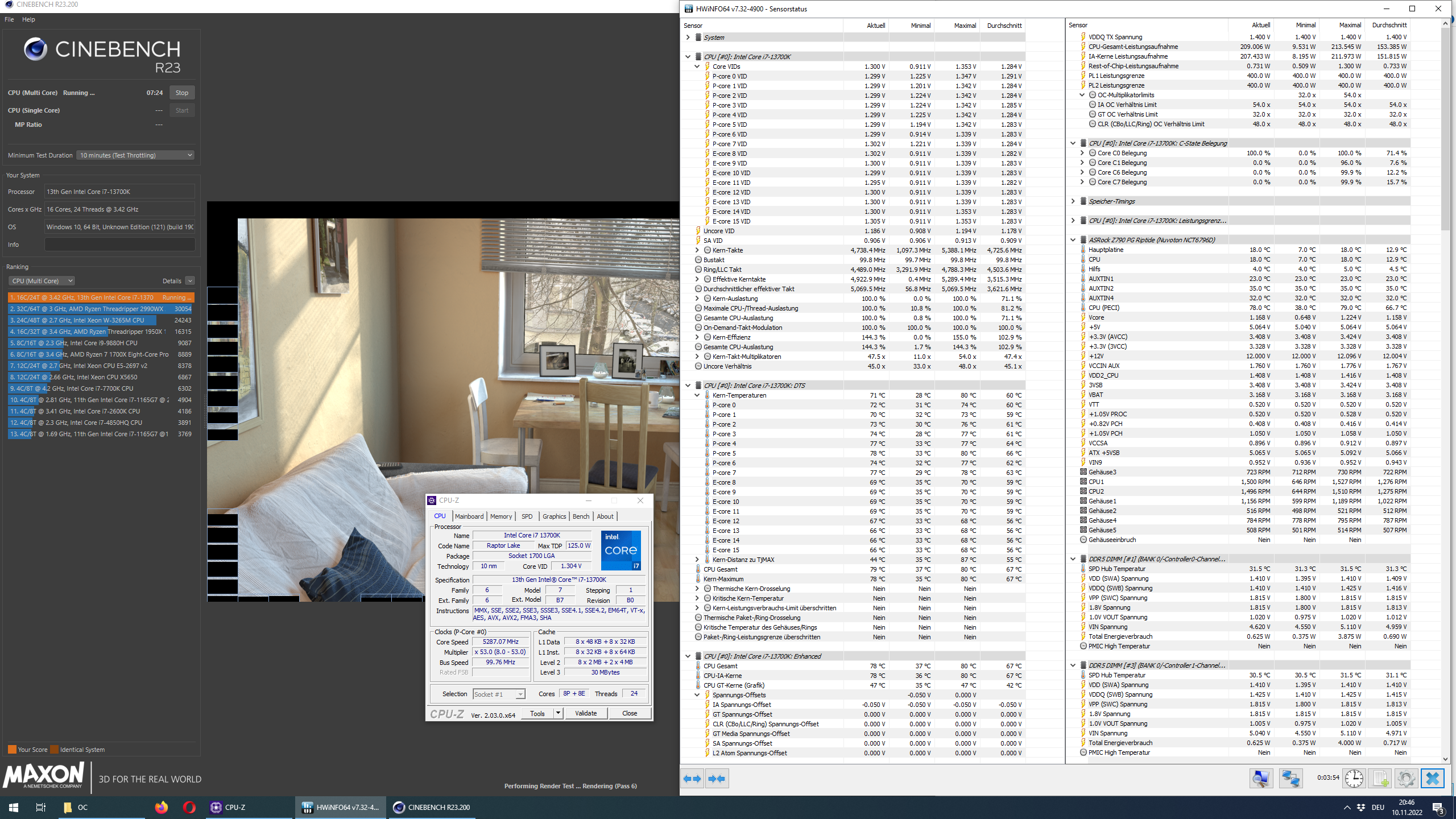The image size is (1456, 819).
Task: Collapse the Core VIDs tree node
Action: coord(697,67)
